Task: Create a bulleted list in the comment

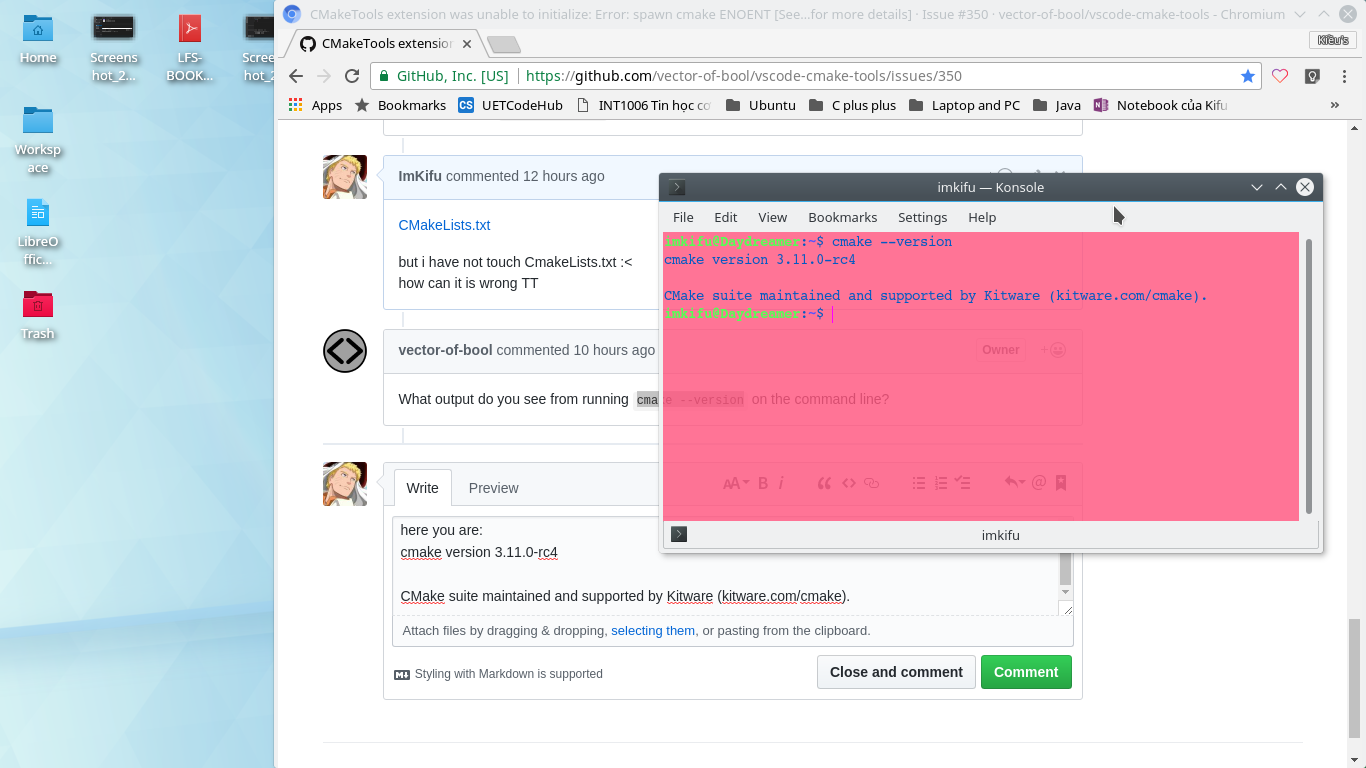Action: pos(918,482)
